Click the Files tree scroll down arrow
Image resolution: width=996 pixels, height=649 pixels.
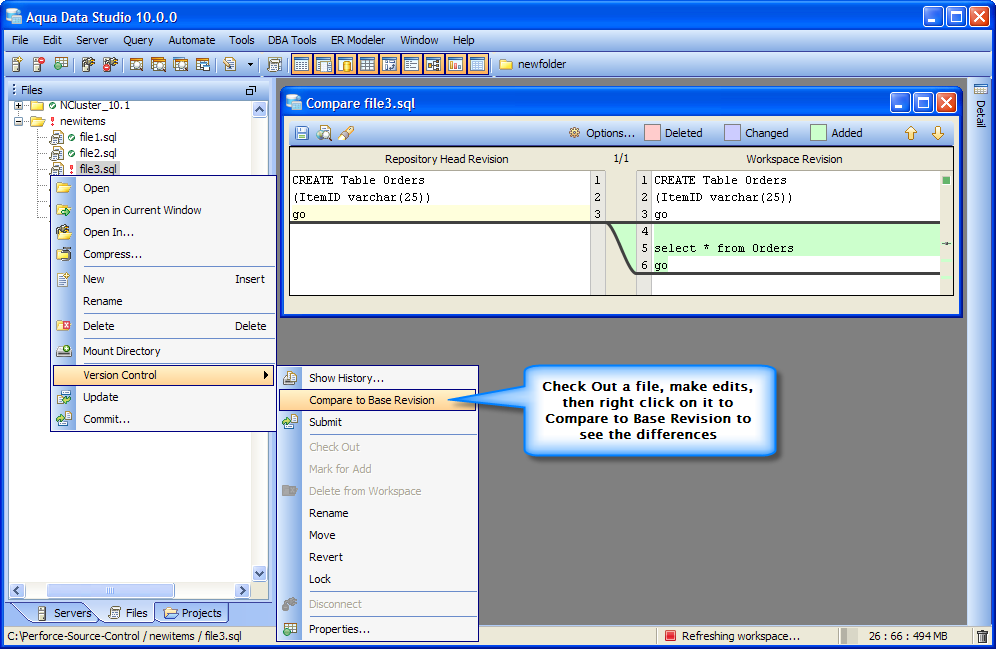pyautogui.click(x=259, y=573)
